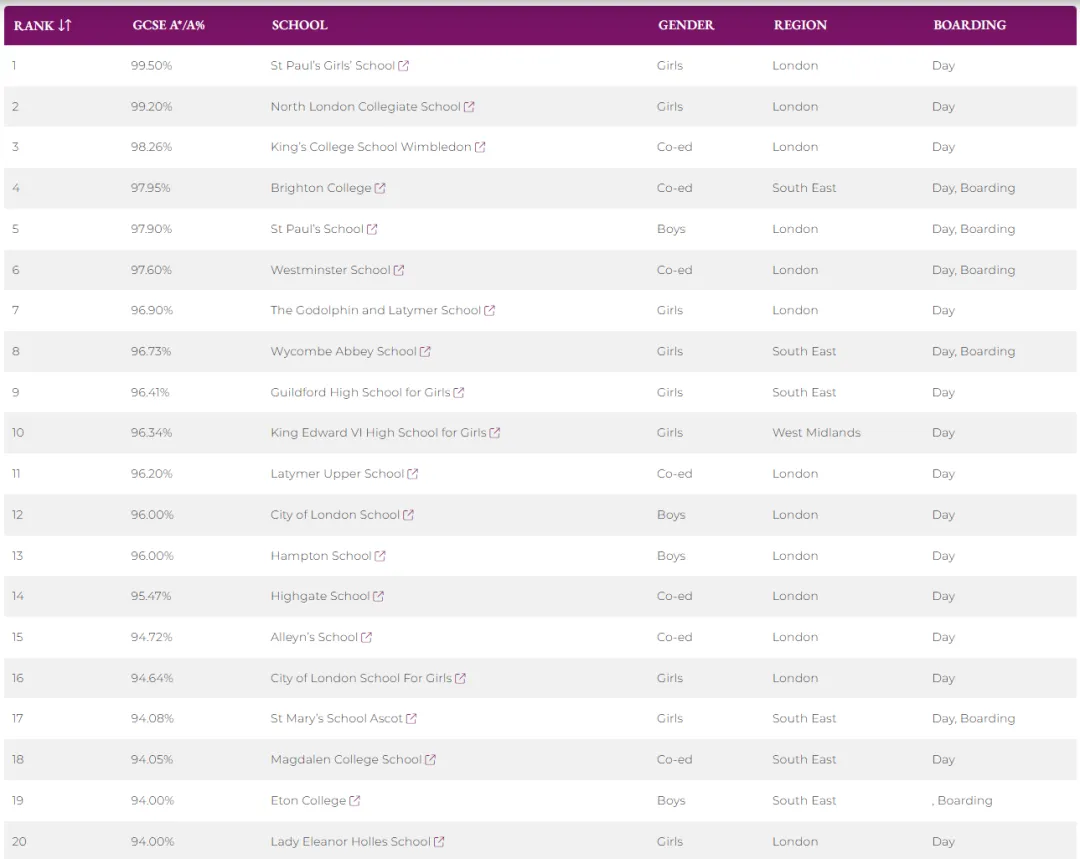Open external link icon beside Hampton School
1080x859 pixels.
click(380, 556)
